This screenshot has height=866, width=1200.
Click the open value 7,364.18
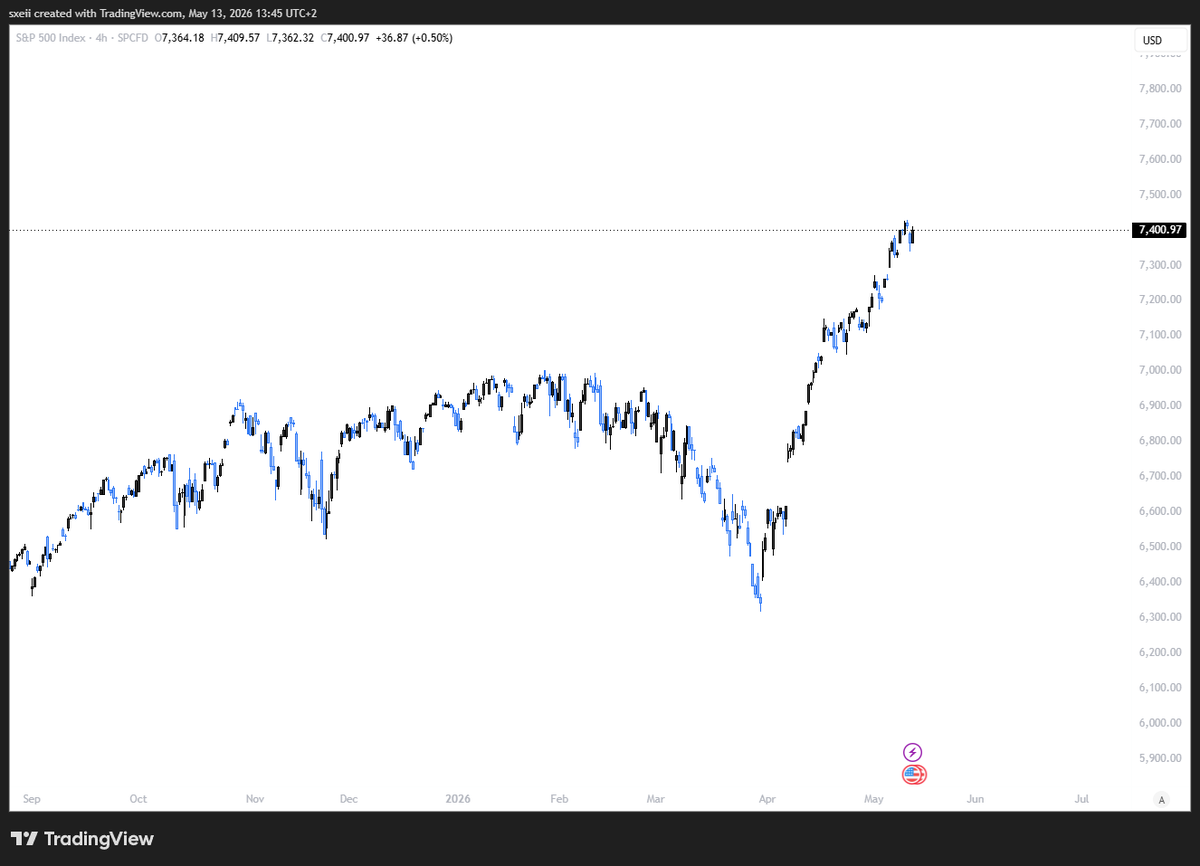click(x=181, y=38)
